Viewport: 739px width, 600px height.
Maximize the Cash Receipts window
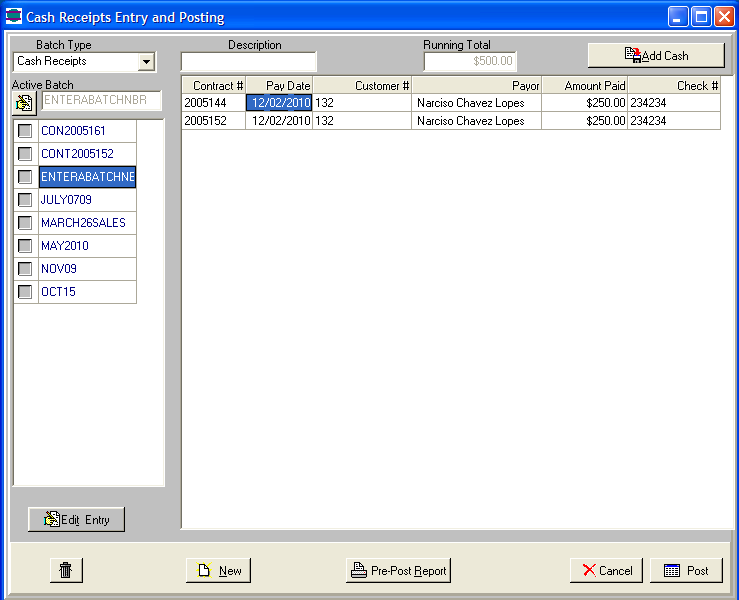(701, 17)
